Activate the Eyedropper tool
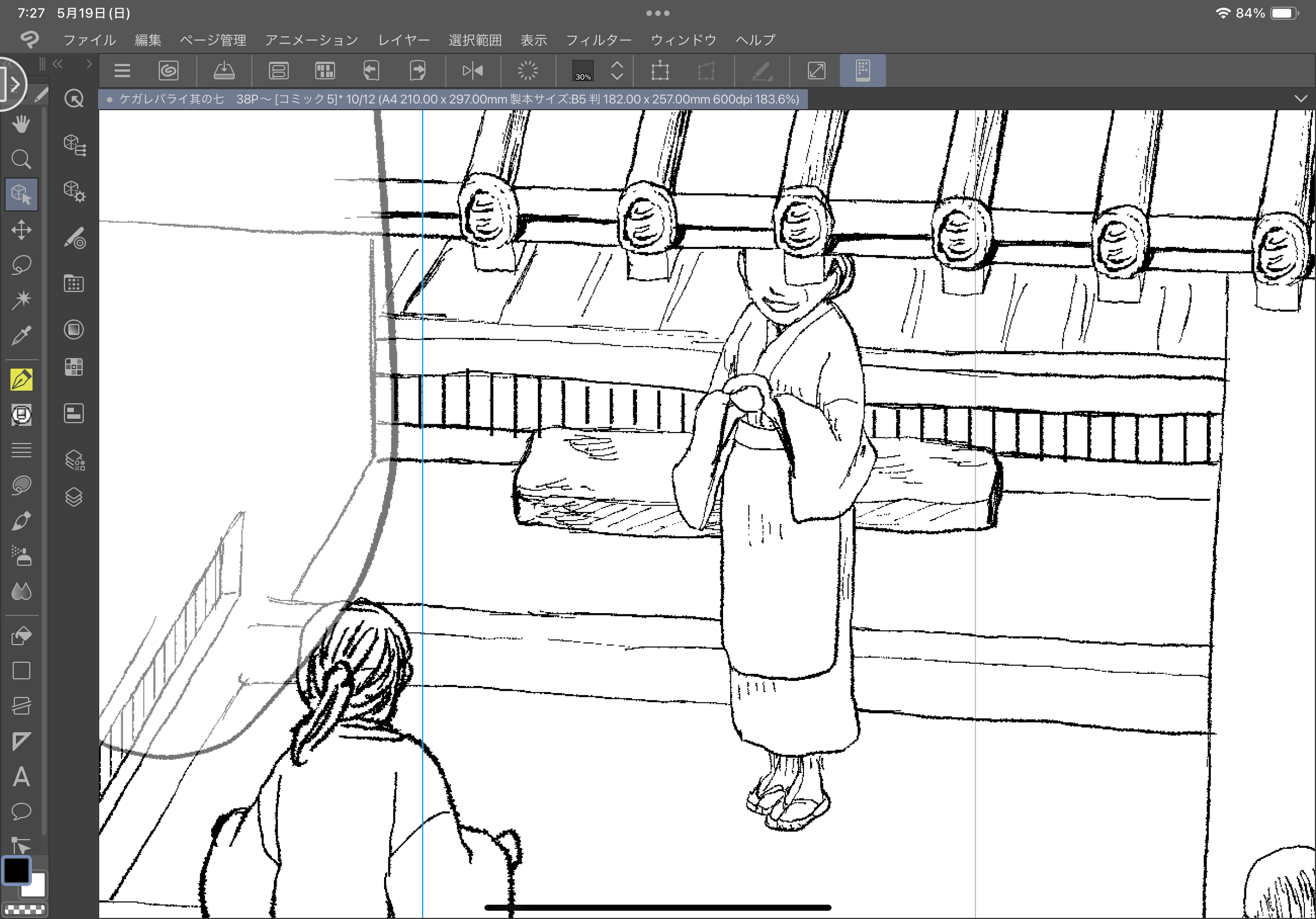 (21, 334)
